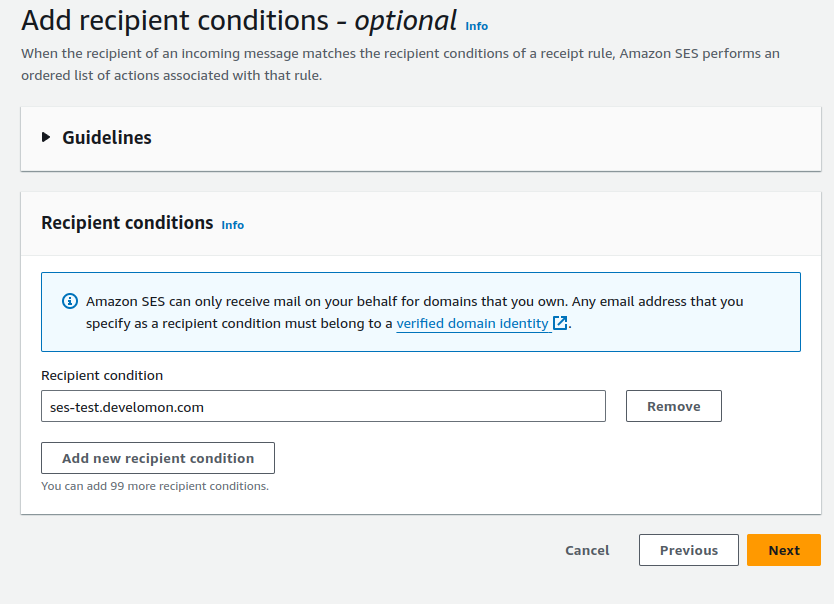The image size is (834, 604).
Task: Click the blue informational banner about verified domains
Action: [420, 311]
